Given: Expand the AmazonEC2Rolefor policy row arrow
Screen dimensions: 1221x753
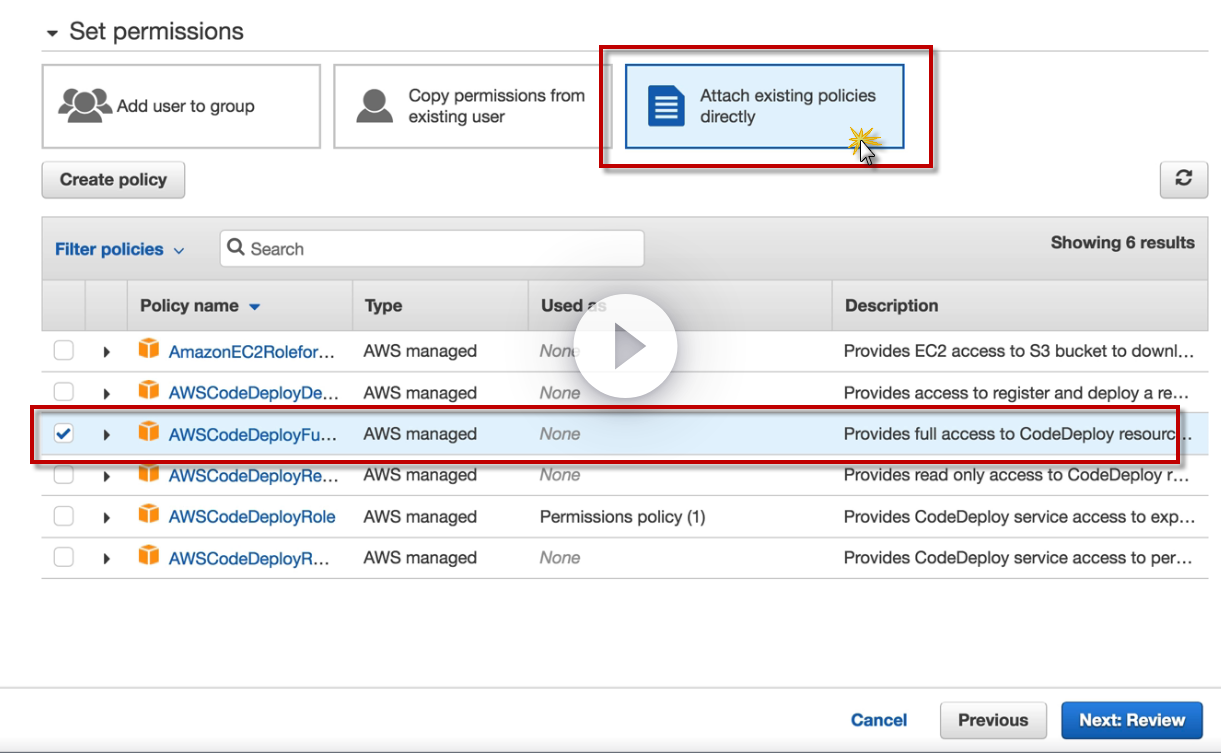Looking at the screenshot, I should 107,352.
